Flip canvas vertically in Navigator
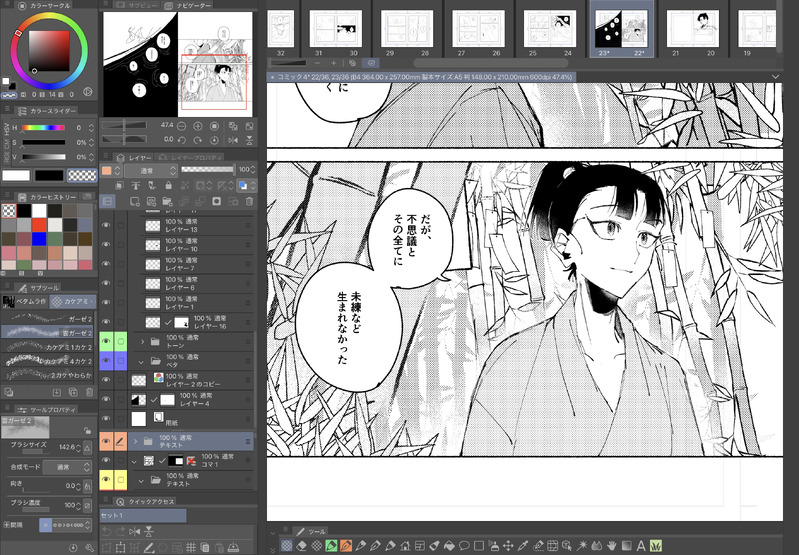 point(249,140)
